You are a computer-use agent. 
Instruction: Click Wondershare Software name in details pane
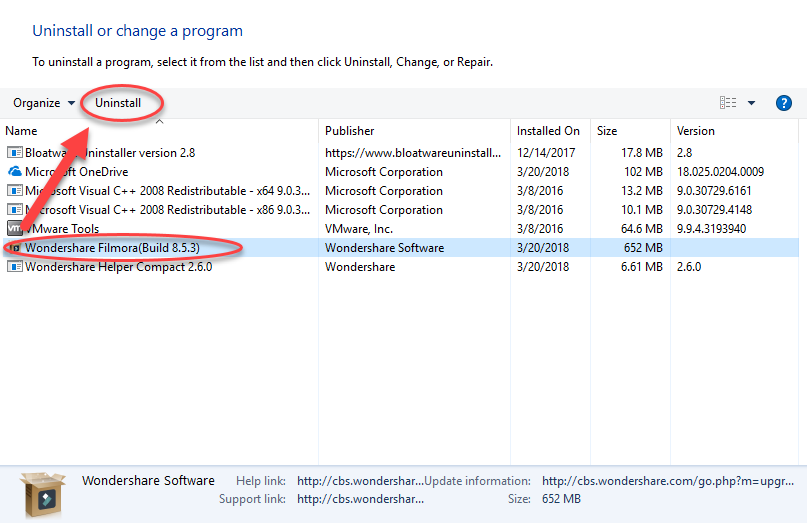(148, 480)
